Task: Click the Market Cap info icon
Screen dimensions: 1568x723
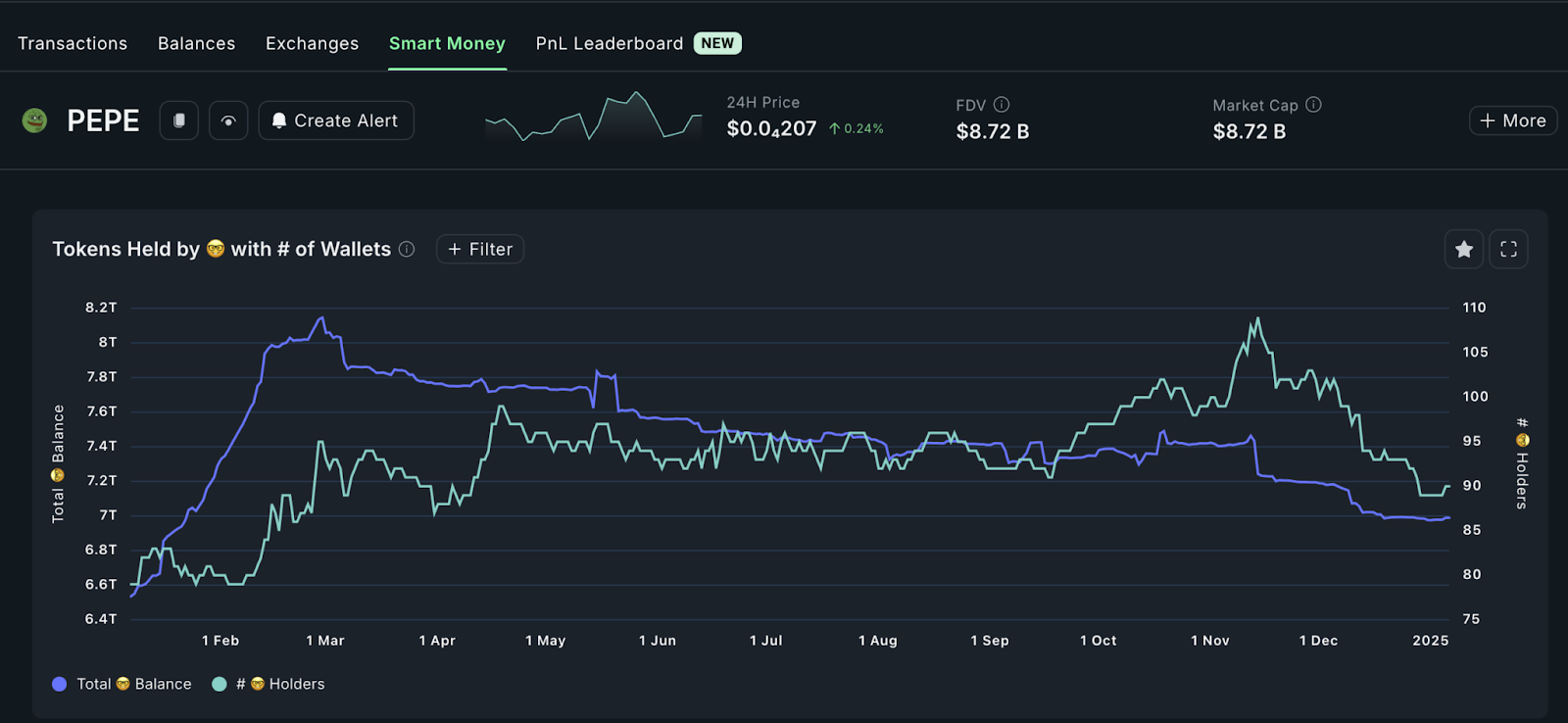Action: (x=1314, y=105)
